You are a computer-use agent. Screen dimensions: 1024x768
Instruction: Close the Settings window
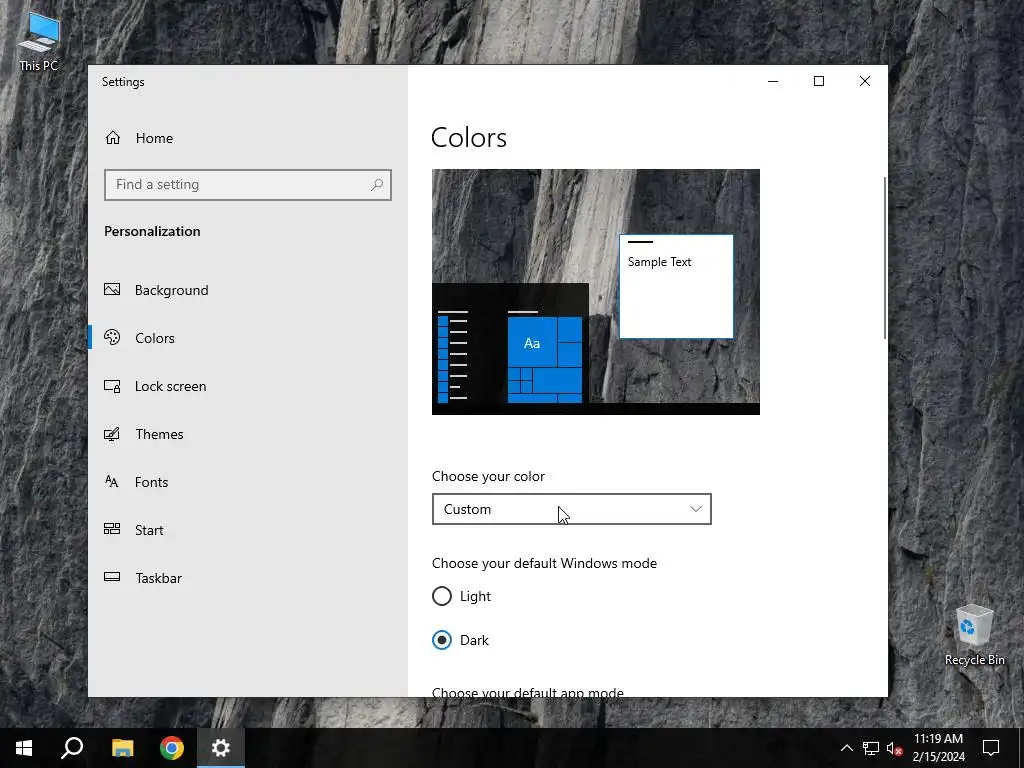pos(865,81)
